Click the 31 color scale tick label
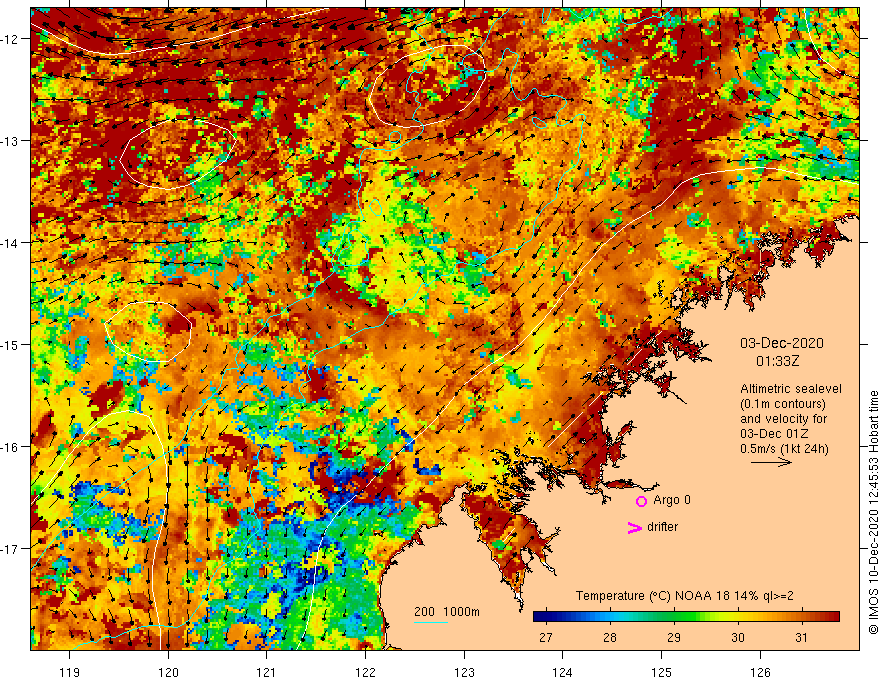This screenshot has height=680, width=880. (x=801, y=637)
